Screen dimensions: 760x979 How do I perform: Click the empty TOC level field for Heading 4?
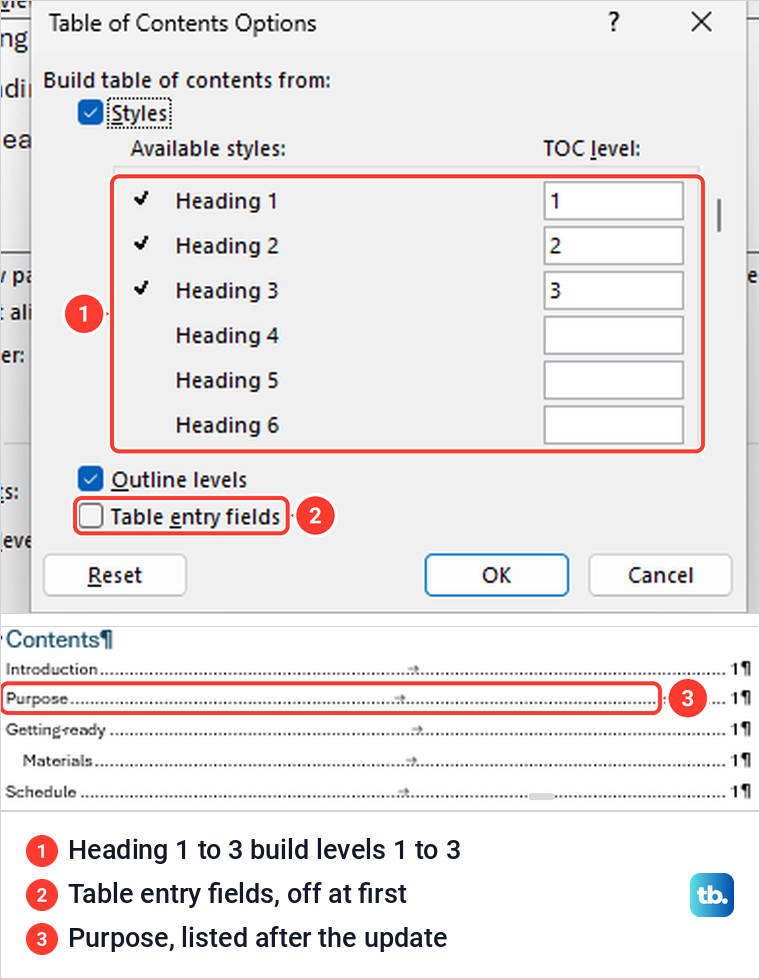[613, 335]
